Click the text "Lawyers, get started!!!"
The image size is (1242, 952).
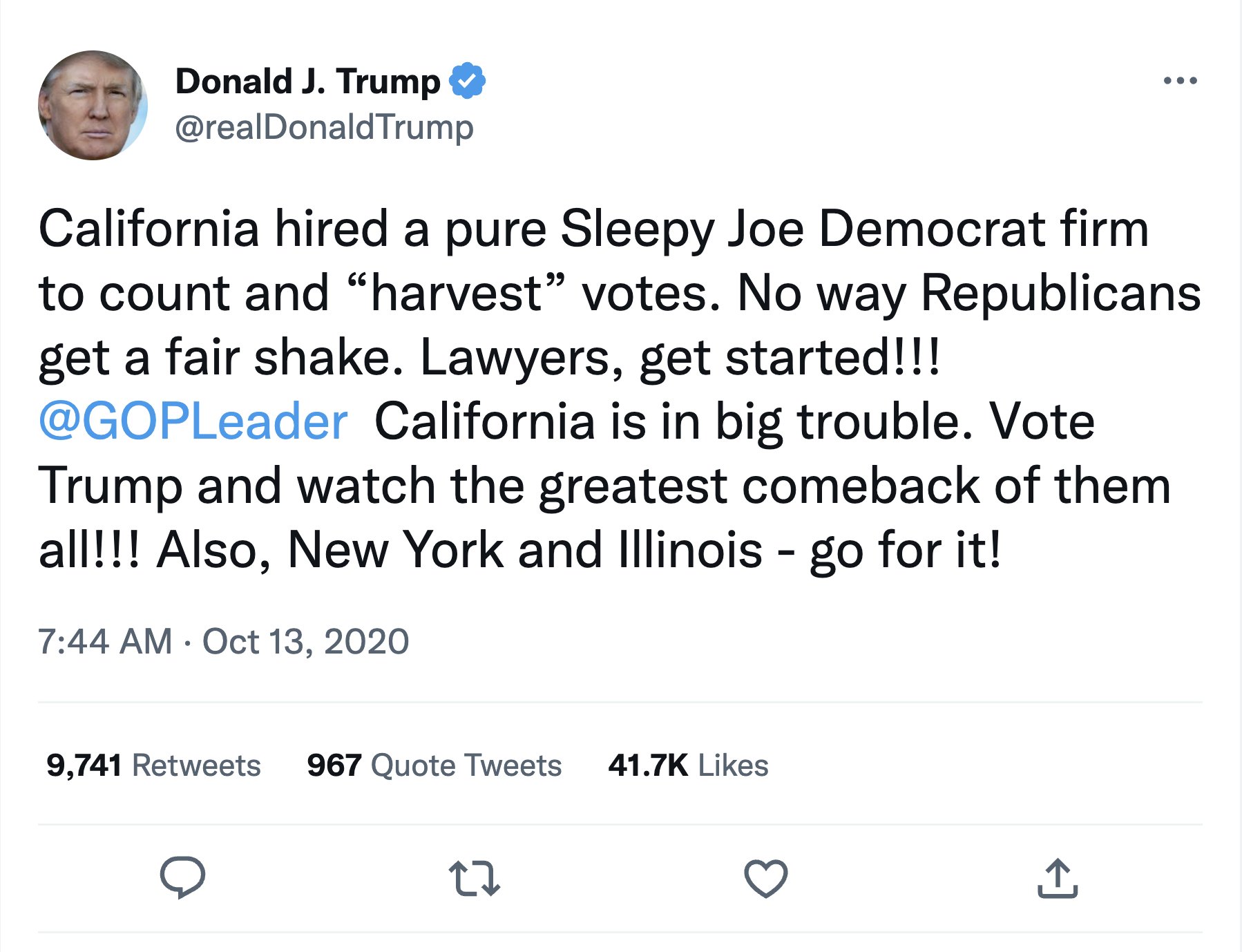680,358
